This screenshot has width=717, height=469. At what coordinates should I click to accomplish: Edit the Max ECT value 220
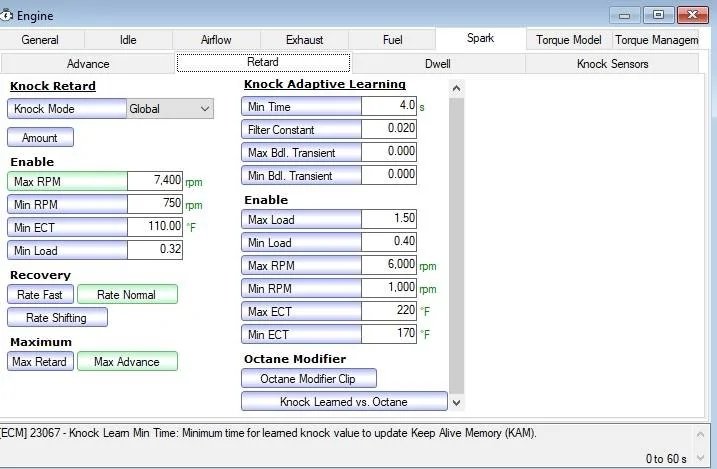click(389, 311)
